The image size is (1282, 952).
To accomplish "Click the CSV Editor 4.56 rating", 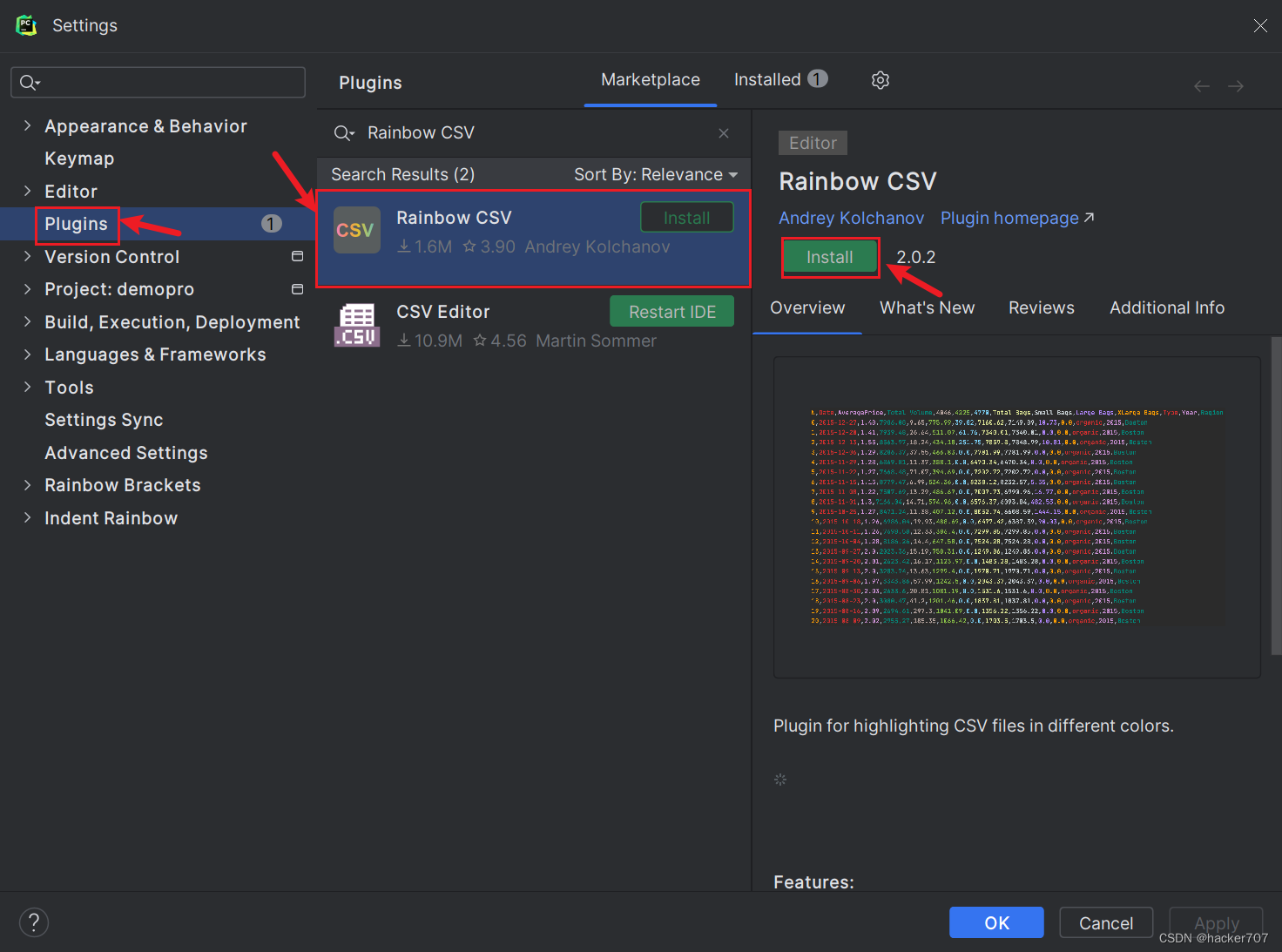I will 500,341.
